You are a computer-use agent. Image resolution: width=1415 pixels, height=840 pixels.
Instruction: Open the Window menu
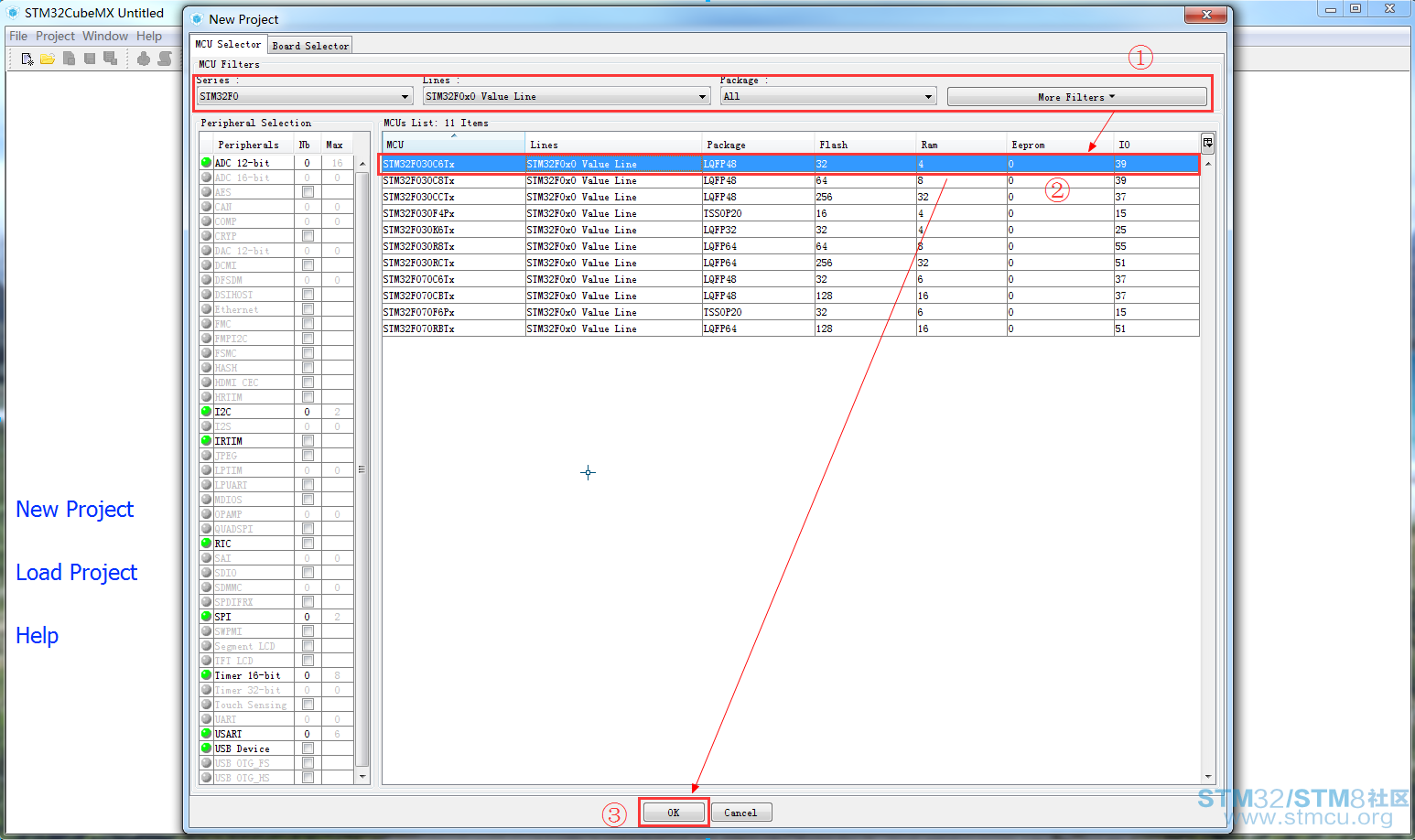105,36
